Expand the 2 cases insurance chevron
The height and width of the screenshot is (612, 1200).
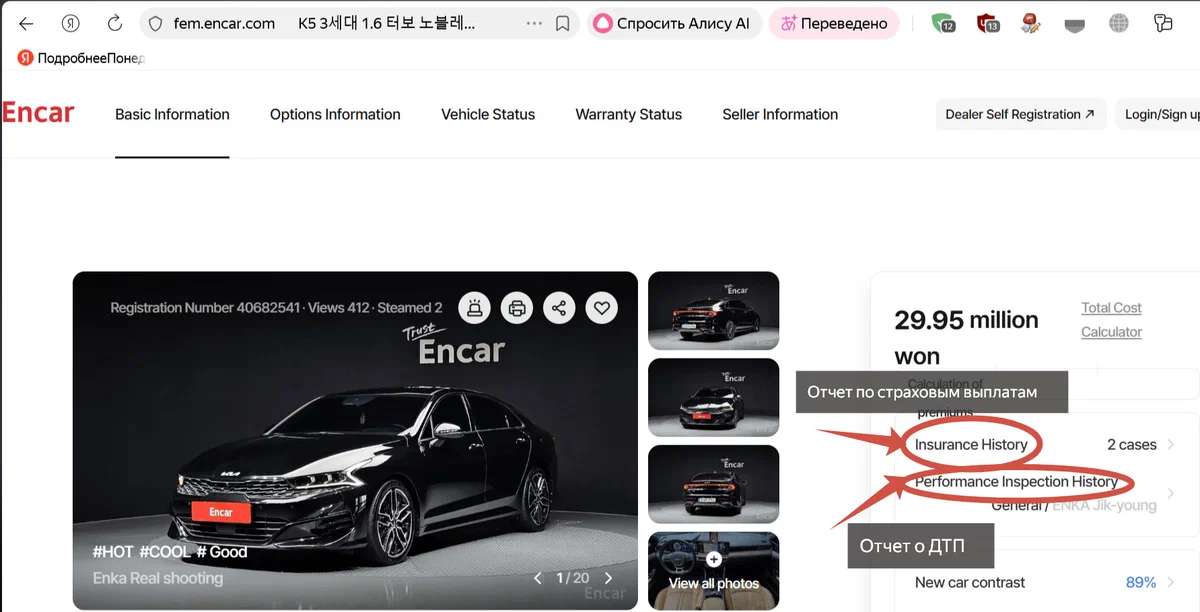[1171, 444]
